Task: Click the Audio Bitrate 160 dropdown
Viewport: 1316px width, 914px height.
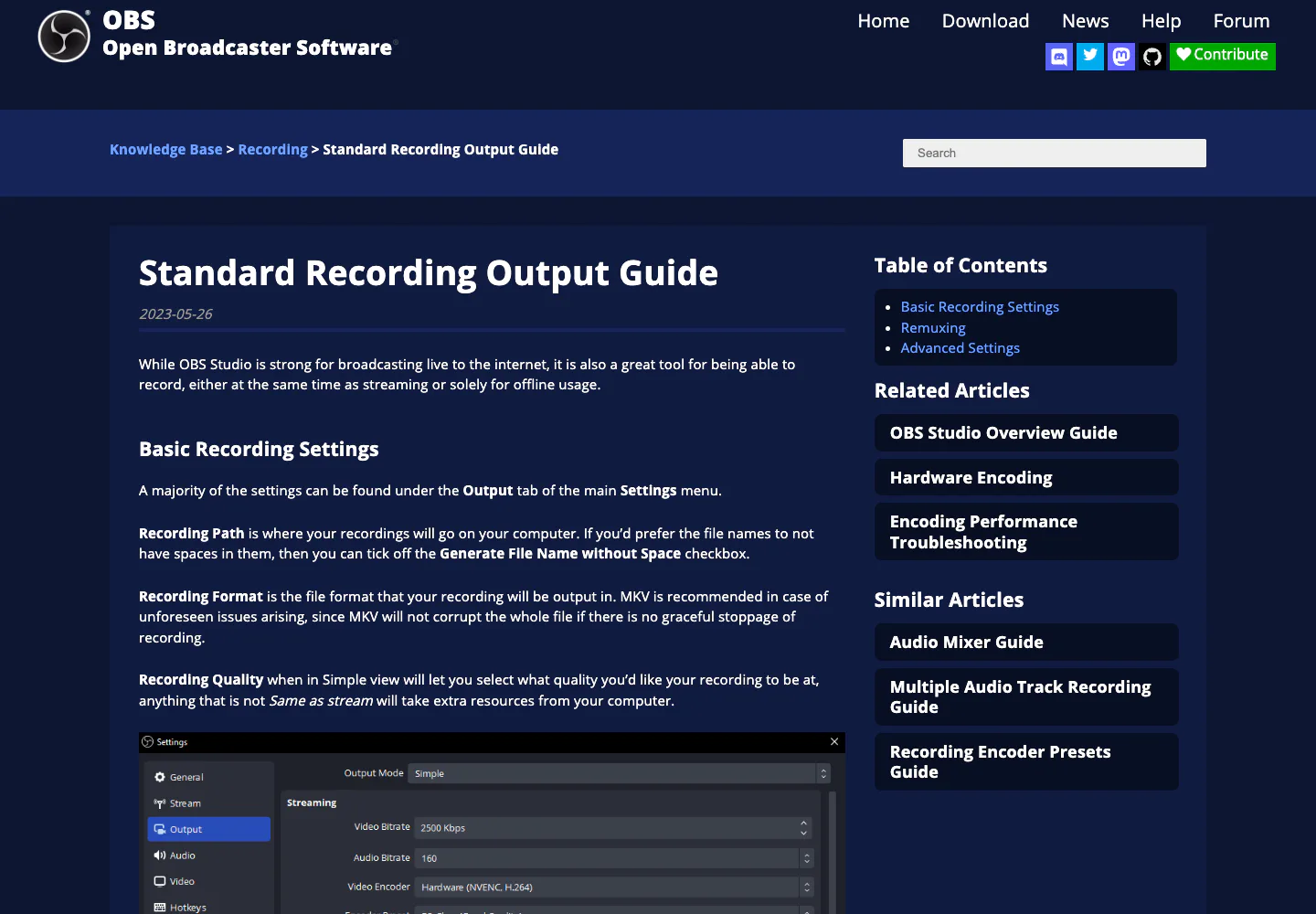Action: [x=612, y=858]
